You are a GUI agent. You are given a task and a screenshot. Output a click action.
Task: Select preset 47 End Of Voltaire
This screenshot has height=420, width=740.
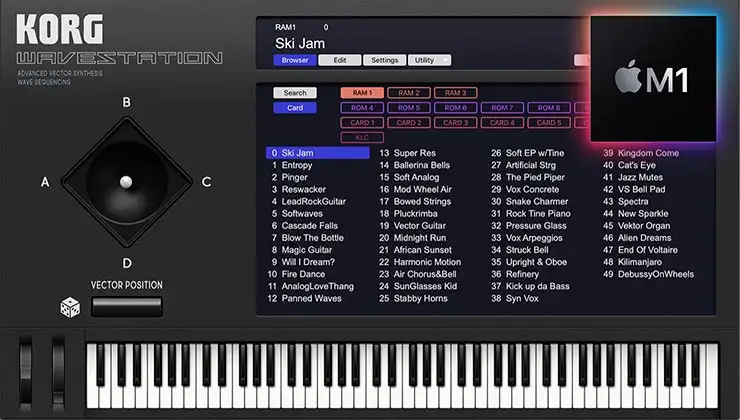(x=640, y=250)
